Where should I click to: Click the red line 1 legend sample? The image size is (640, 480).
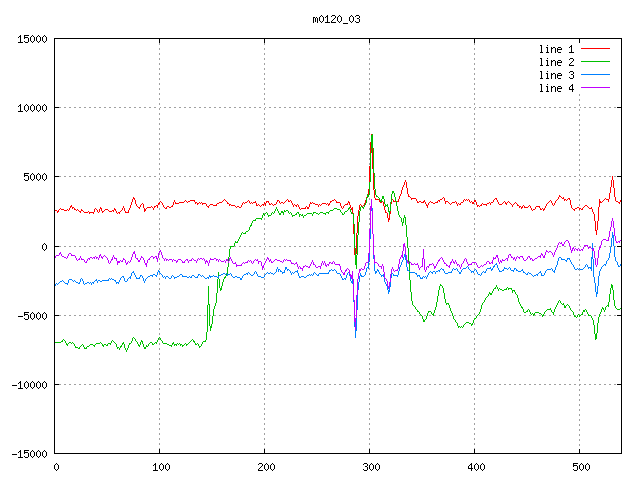pyautogui.click(x=595, y=49)
